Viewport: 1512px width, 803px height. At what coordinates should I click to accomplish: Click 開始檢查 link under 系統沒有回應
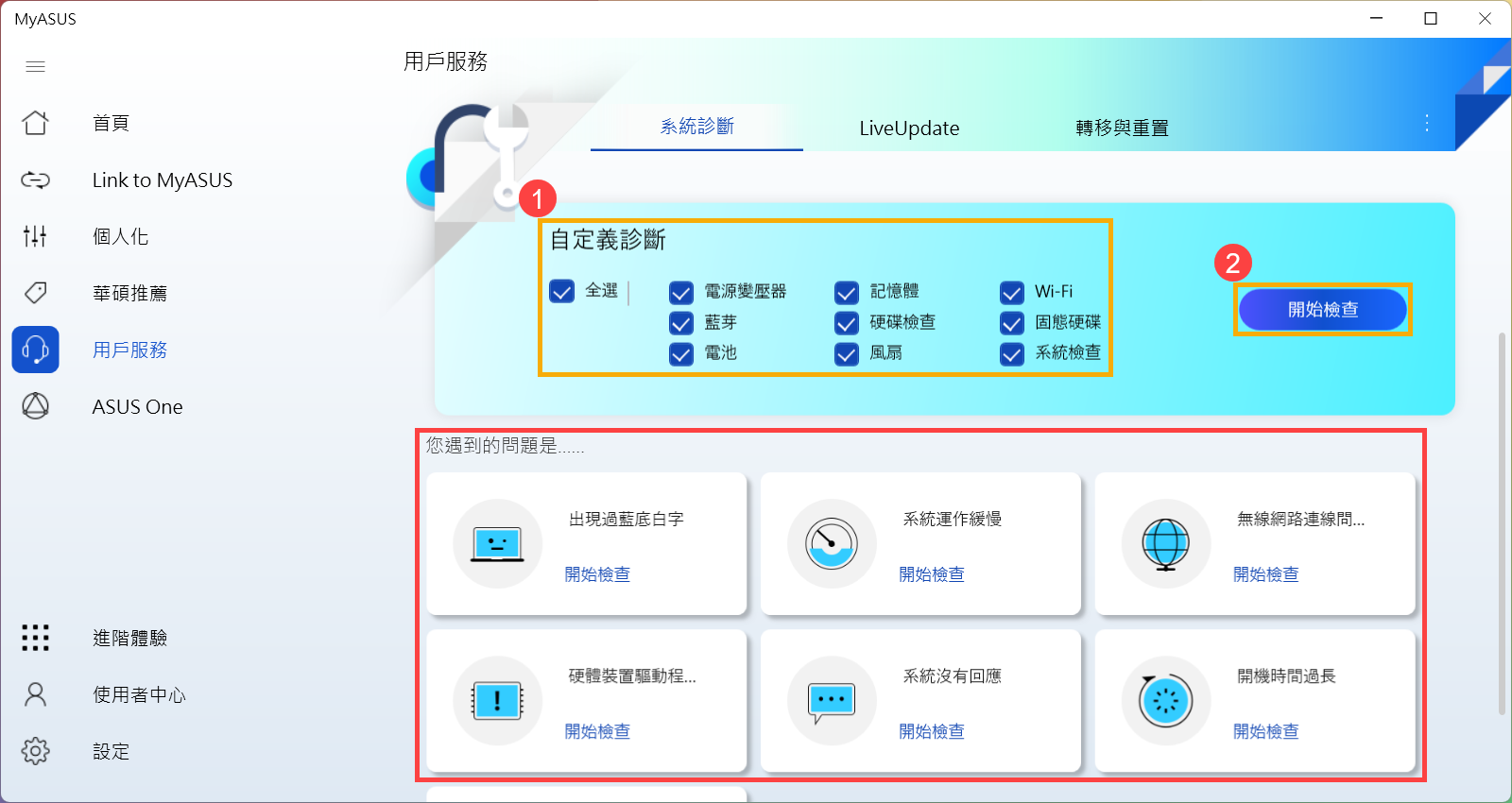pyautogui.click(x=932, y=731)
